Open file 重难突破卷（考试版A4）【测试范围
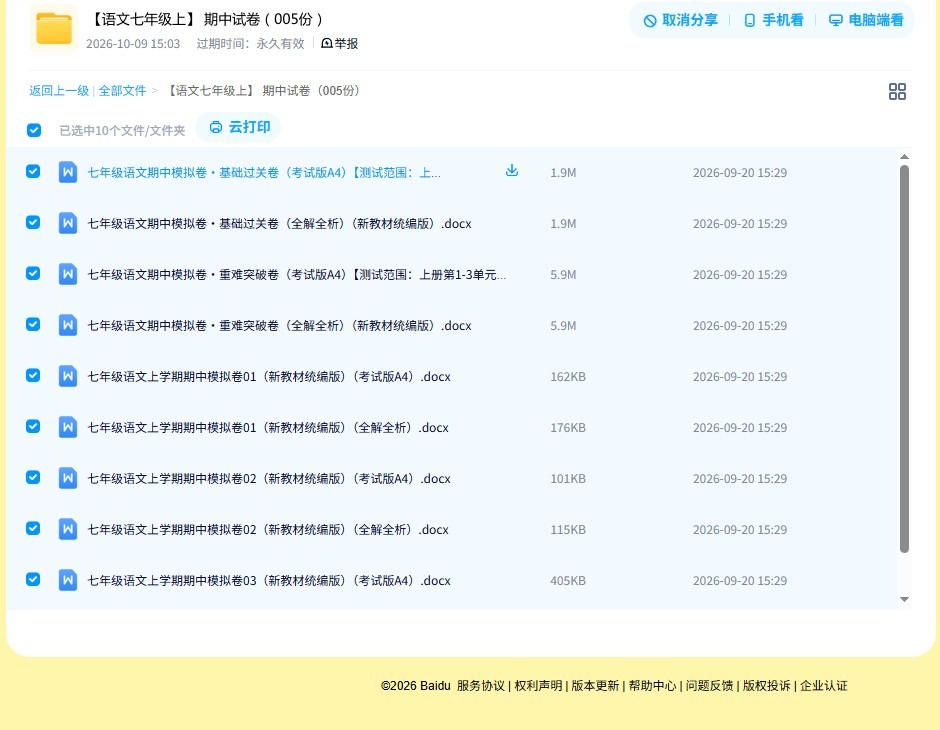 point(297,274)
